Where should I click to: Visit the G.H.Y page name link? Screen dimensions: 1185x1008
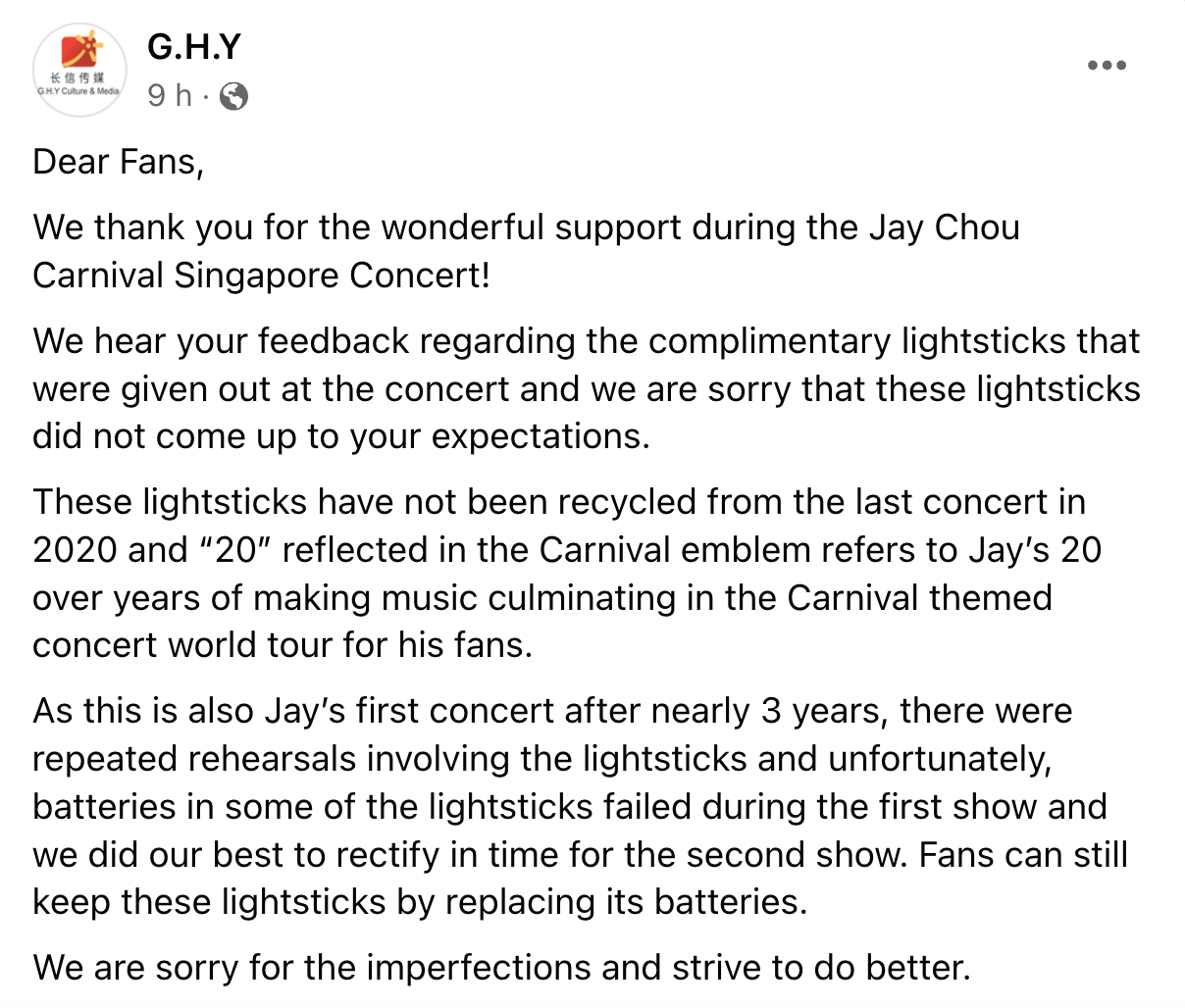(194, 46)
